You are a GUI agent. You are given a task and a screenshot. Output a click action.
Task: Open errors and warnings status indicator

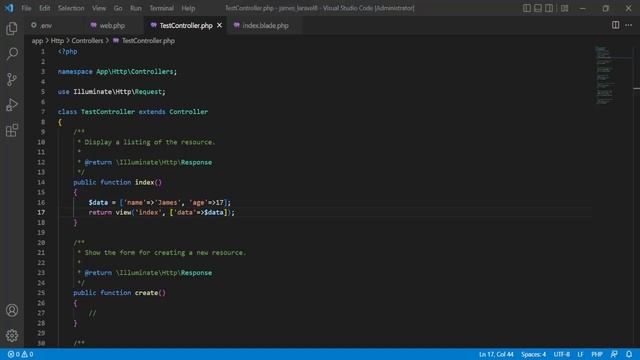click(x=20, y=354)
